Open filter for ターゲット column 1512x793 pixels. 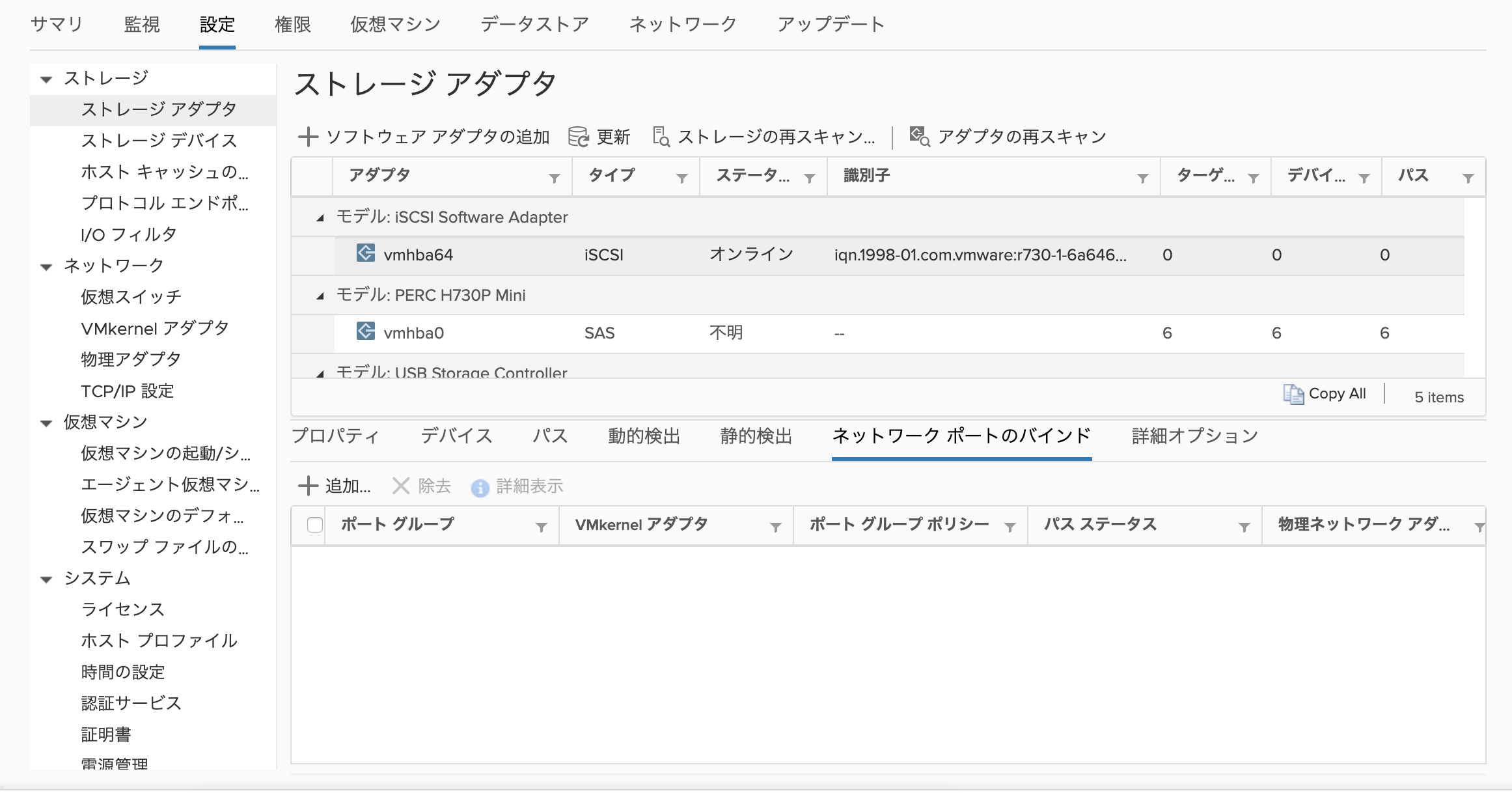pyautogui.click(x=1254, y=178)
